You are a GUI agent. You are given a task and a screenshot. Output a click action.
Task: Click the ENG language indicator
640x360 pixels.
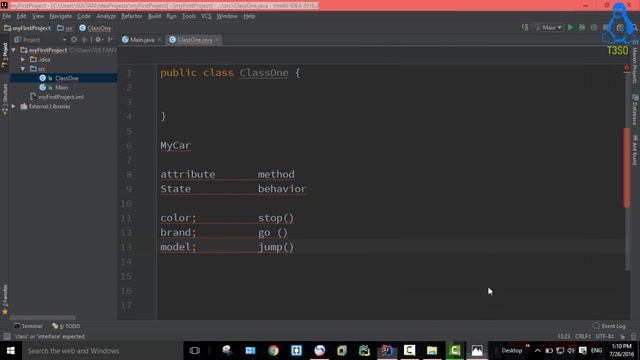(596, 351)
